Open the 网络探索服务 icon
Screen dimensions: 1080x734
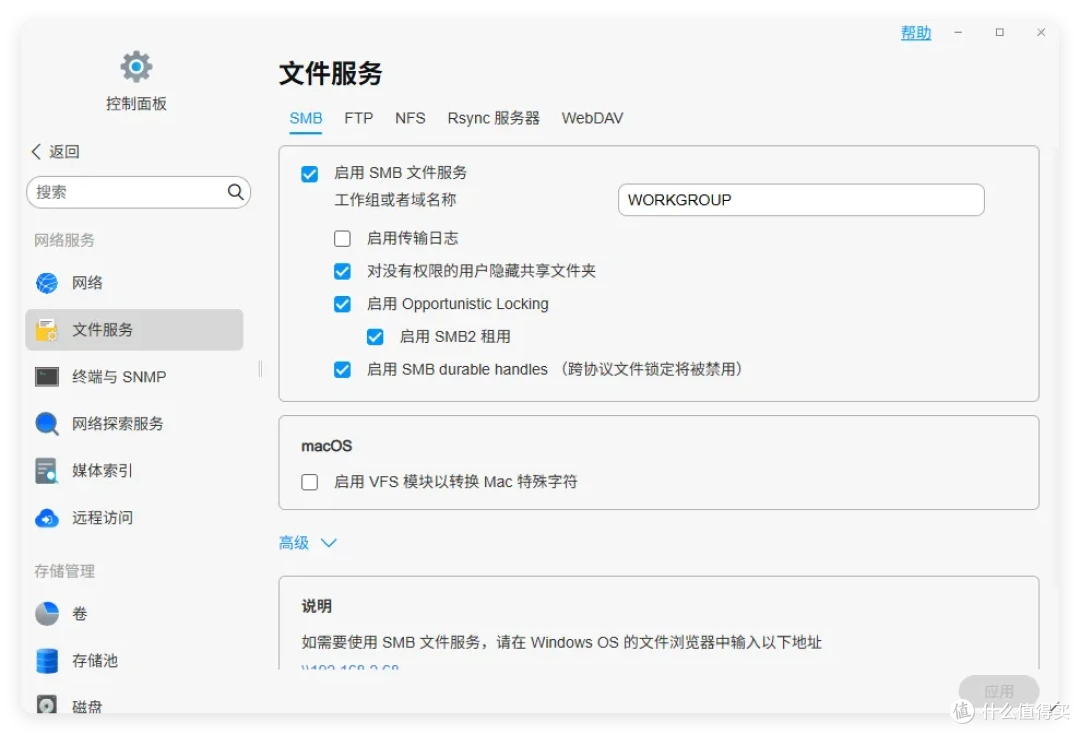pos(47,423)
